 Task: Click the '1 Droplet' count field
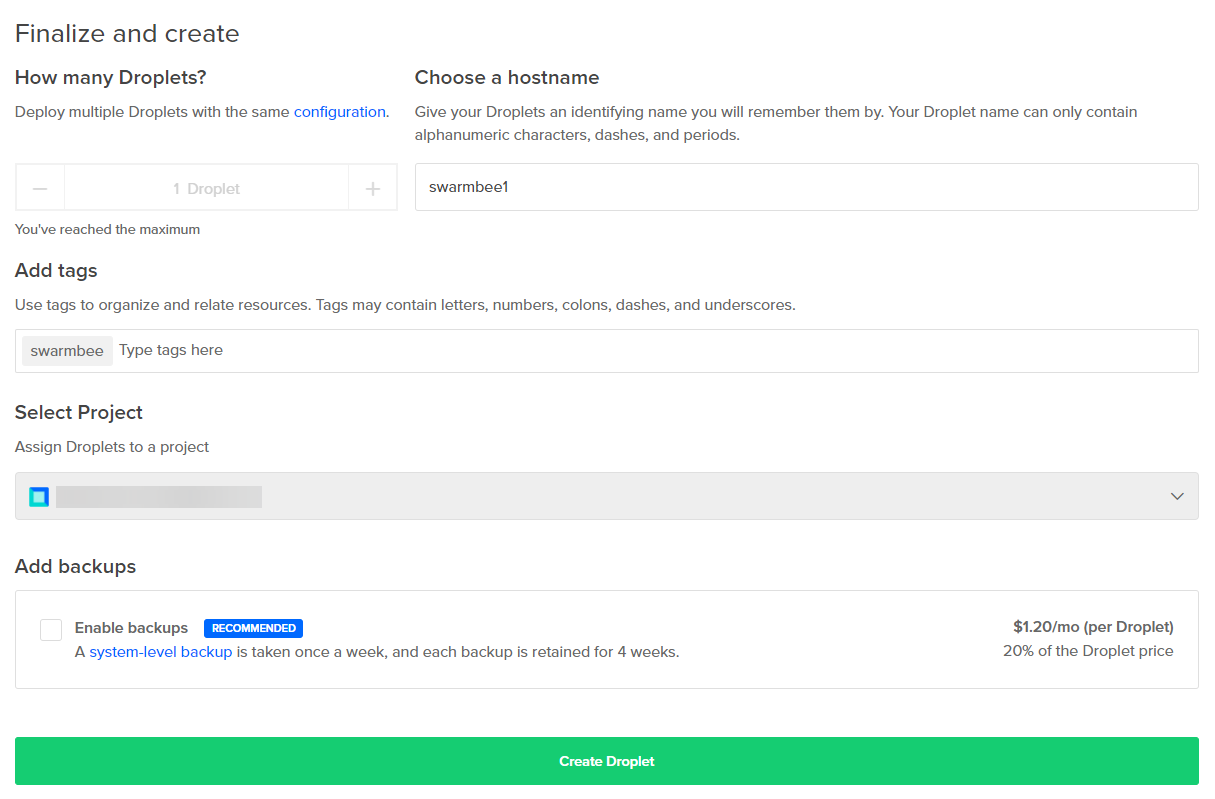(206, 188)
